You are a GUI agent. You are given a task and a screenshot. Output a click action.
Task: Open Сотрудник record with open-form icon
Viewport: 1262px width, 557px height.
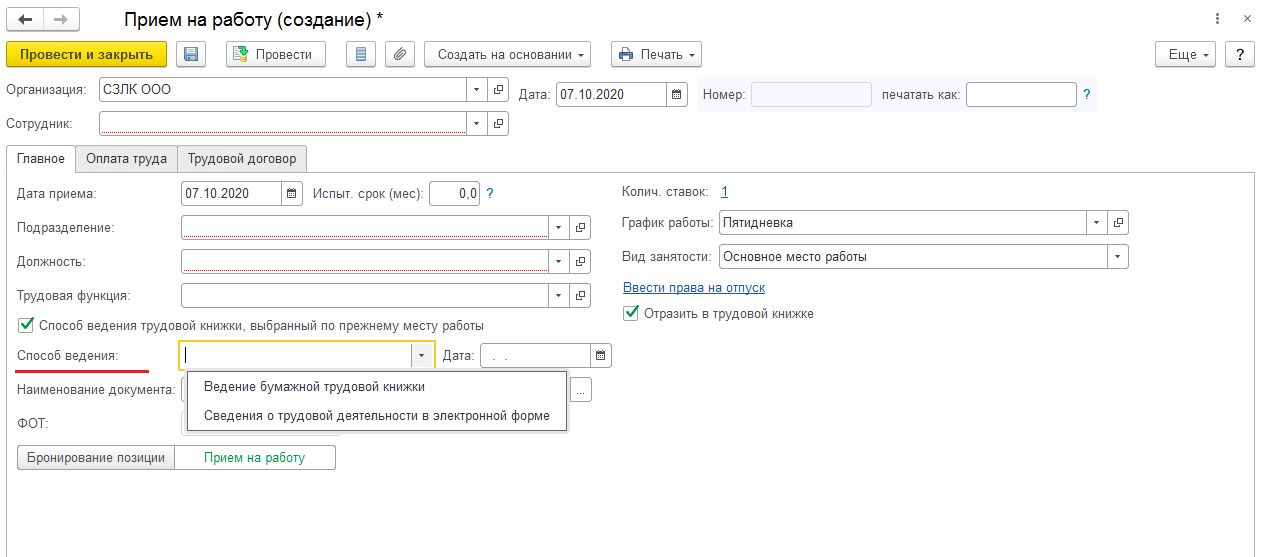pyautogui.click(x=498, y=123)
